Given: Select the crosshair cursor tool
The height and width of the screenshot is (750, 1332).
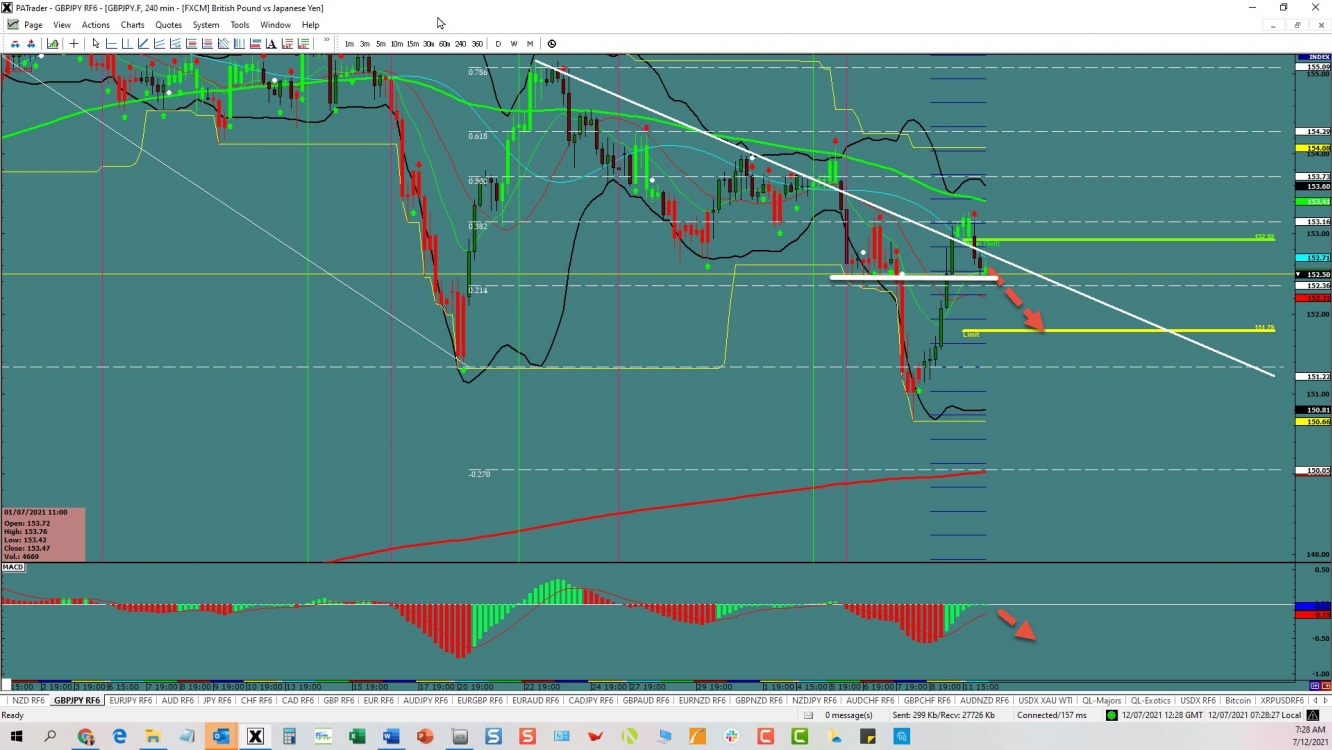Looking at the screenshot, I should point(74,44).
